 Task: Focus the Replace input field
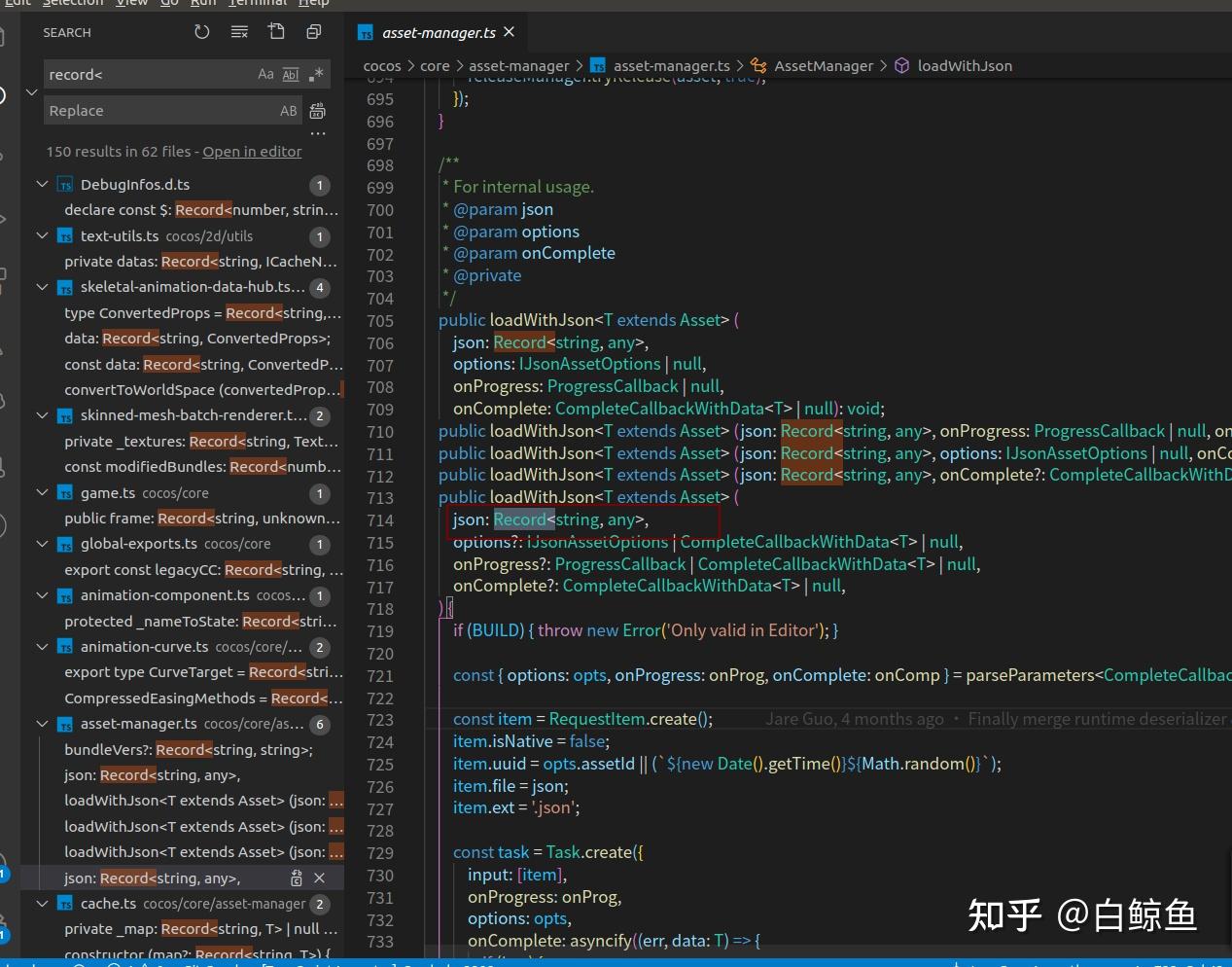(160, 111)
